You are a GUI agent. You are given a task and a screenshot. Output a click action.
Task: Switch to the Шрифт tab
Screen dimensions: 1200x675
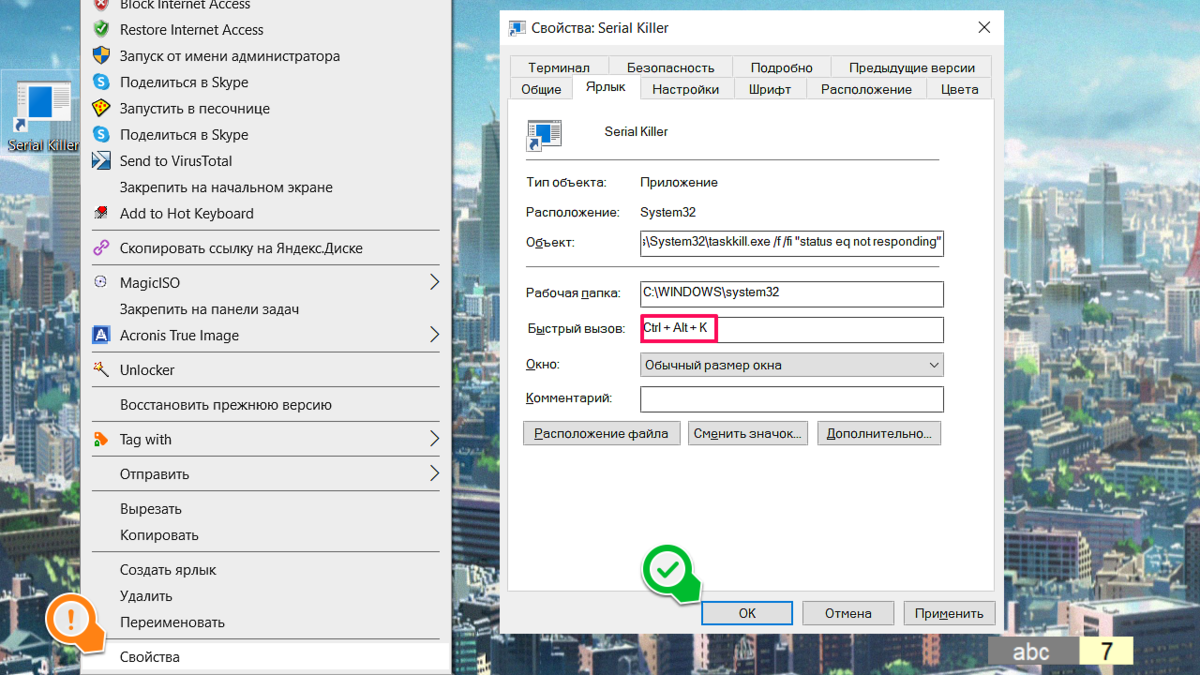coord(770,89)
